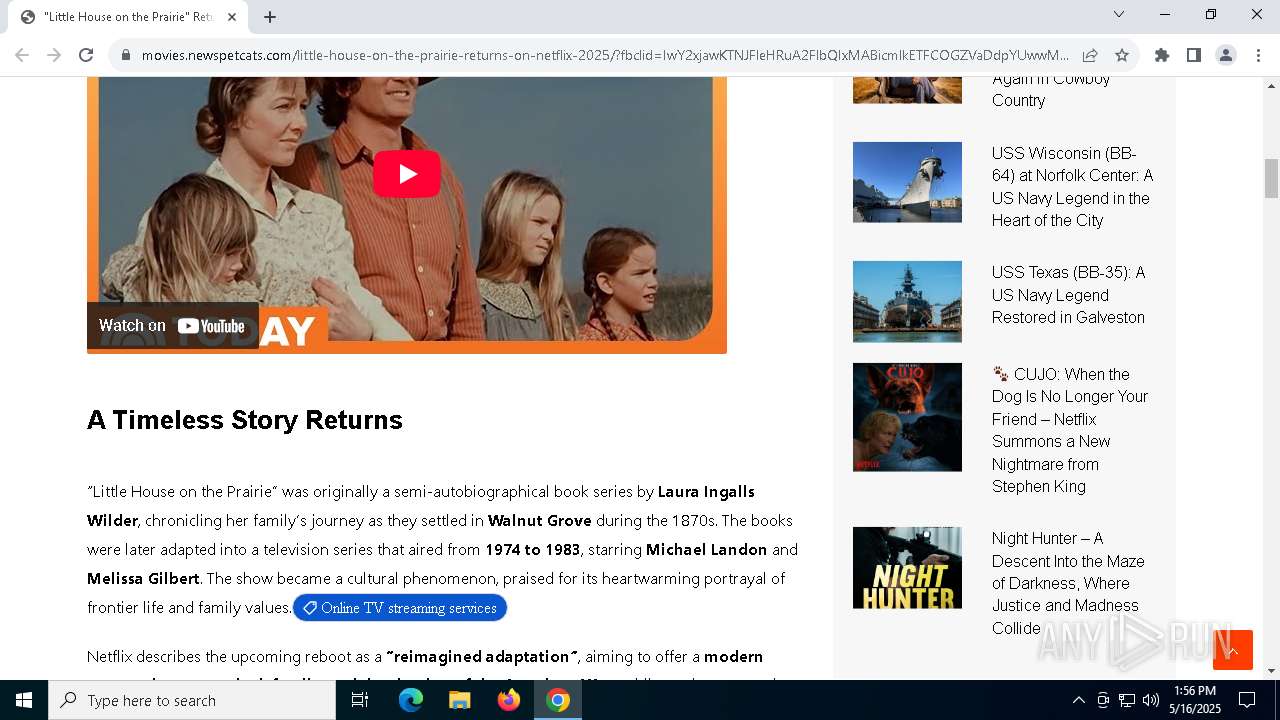1280x720 pixels.
Task: Share this page icon
Action: [1090, 55]
